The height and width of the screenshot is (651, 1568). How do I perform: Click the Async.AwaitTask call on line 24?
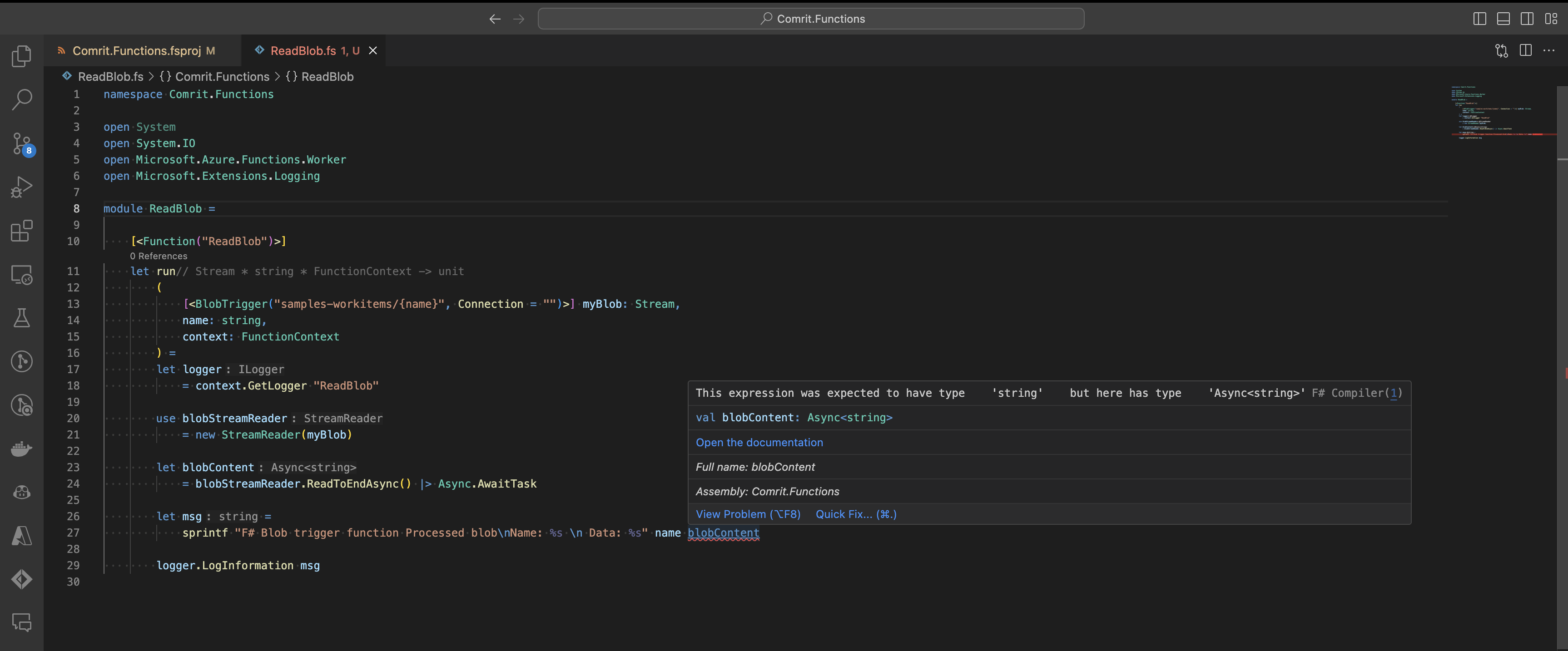[487, 483]
